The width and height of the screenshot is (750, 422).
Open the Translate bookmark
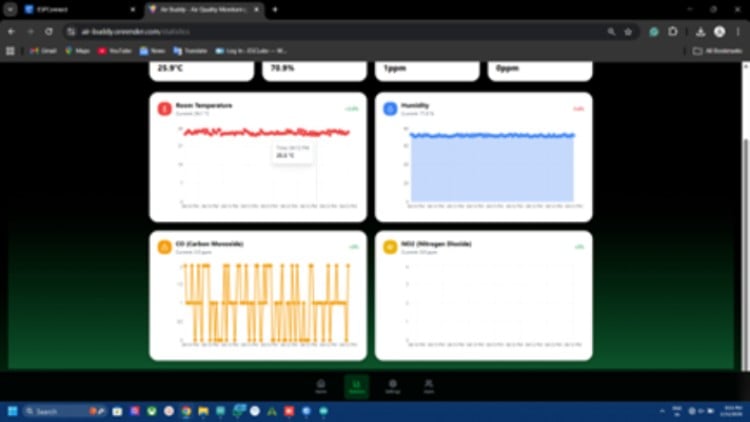(190, 51)
